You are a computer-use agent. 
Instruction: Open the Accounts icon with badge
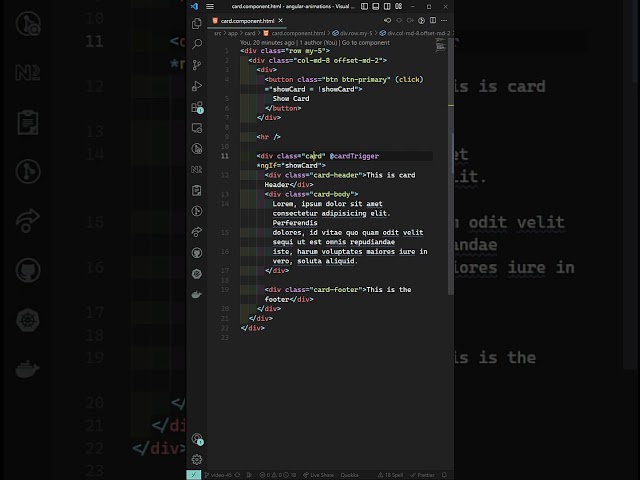pyautogui.click(x=197, y=439)
